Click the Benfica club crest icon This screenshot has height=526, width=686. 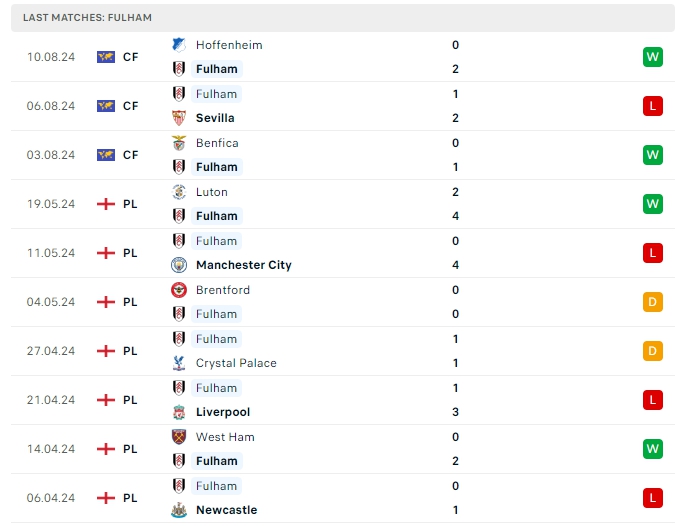[178, 143]
